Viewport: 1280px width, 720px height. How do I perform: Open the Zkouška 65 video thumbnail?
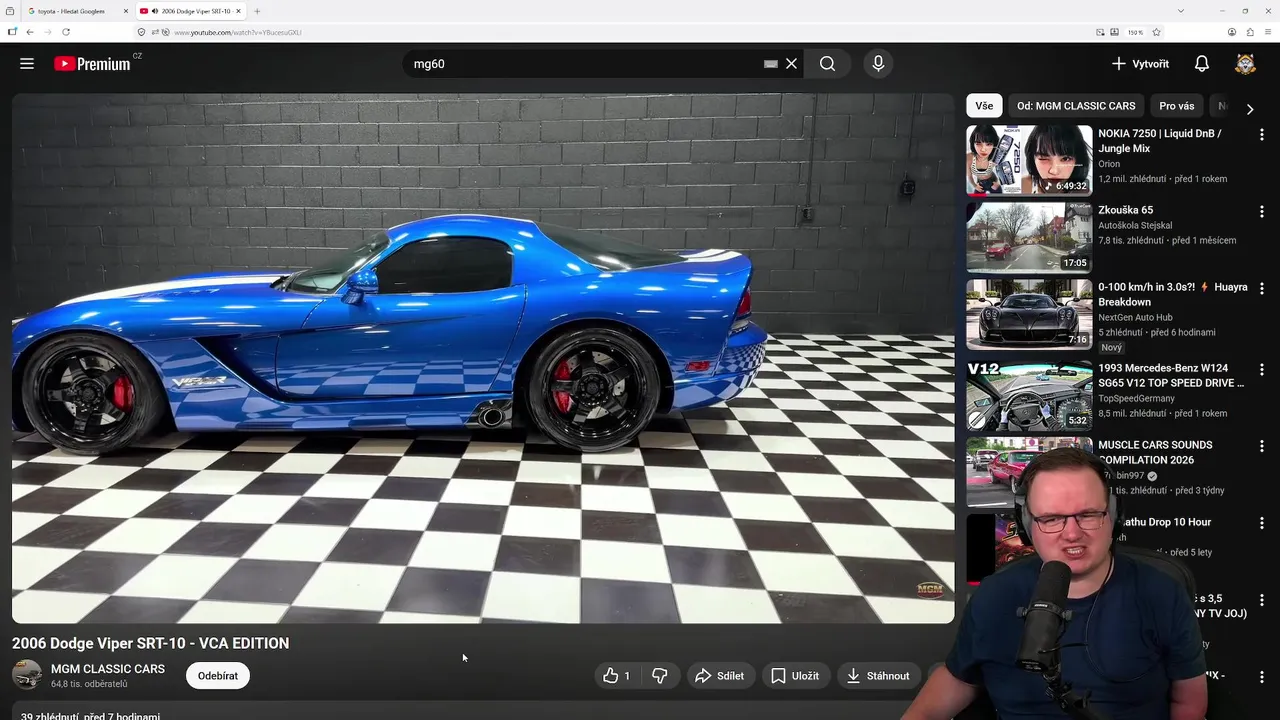tap(1029, 237)
